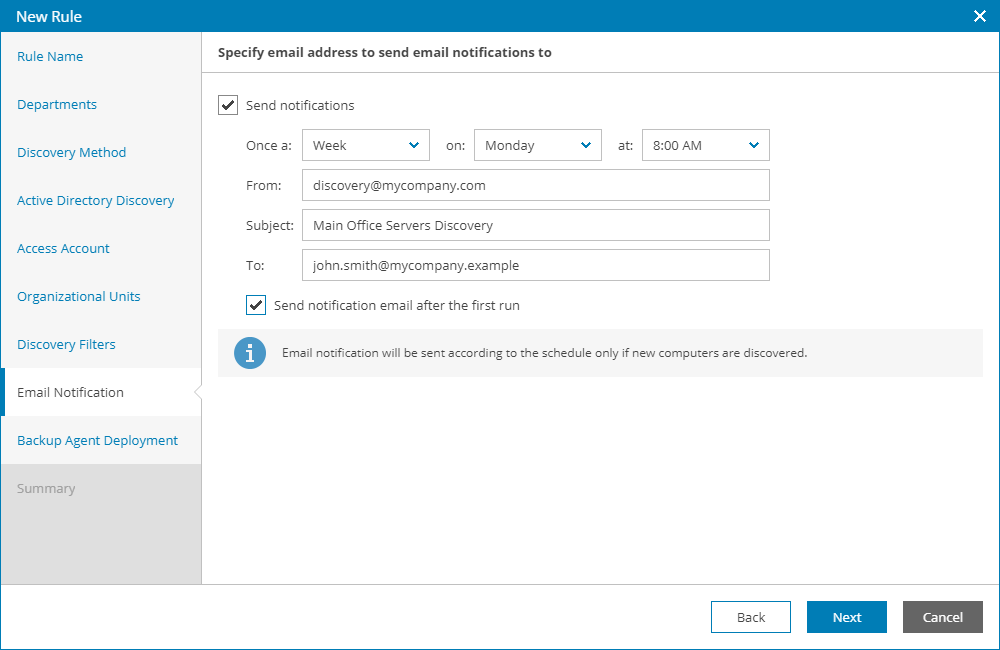
Task: Toggle Send notification email after first run
Action: (257, 305)
